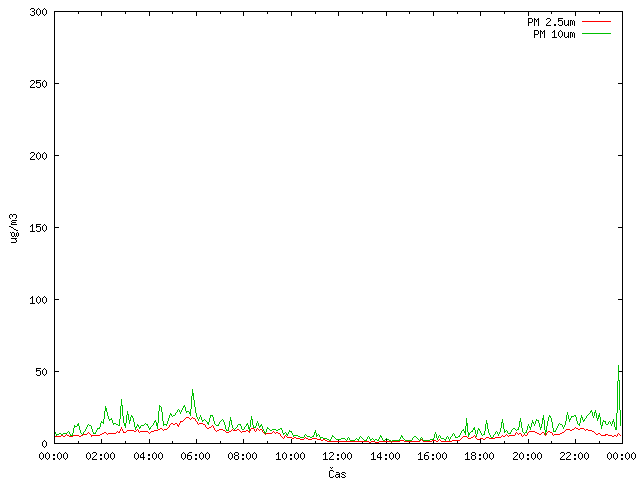Click the 14:00 time label
The width and height of the screenshot is (640, 480).
click(385, 456)
